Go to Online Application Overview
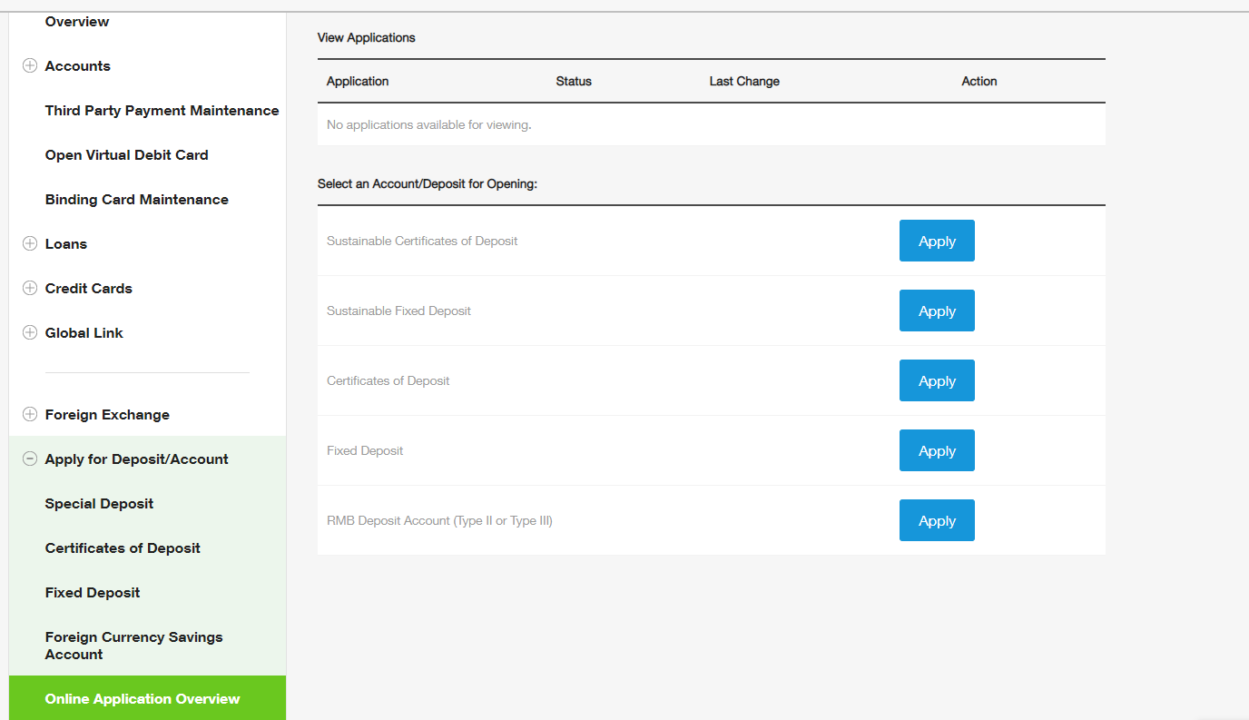Viewport: 1249px width, 720px height. click(x=142, y=698)
